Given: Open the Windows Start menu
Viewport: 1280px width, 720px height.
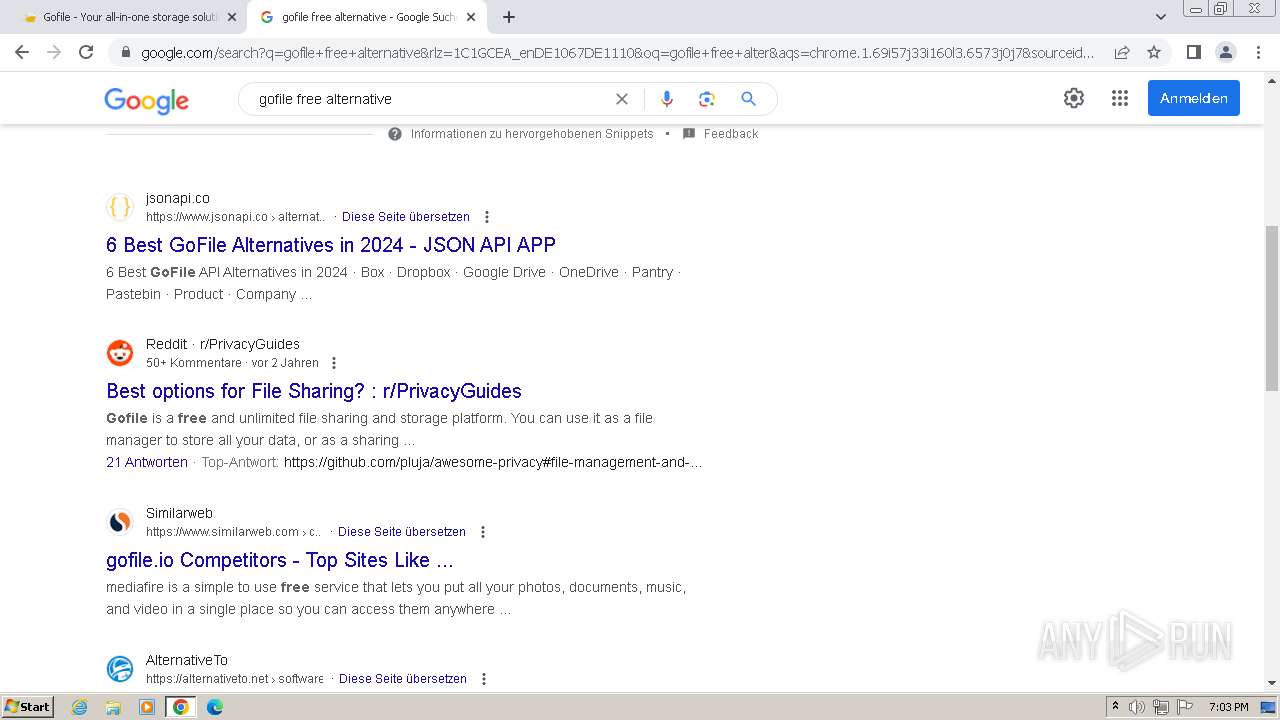Looking at the screenshot, I should coord(27,707).
